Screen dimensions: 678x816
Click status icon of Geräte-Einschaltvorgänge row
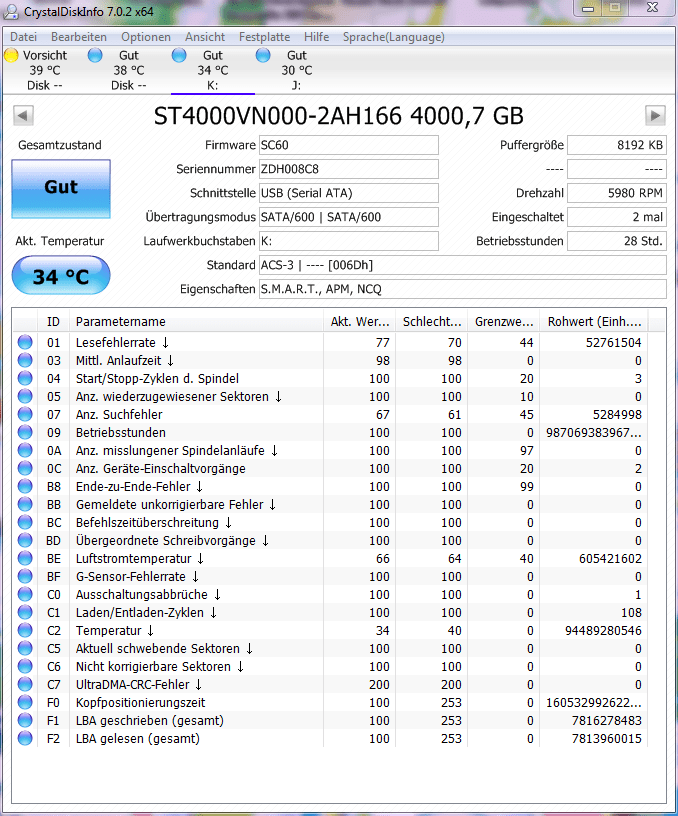(25, 468)
